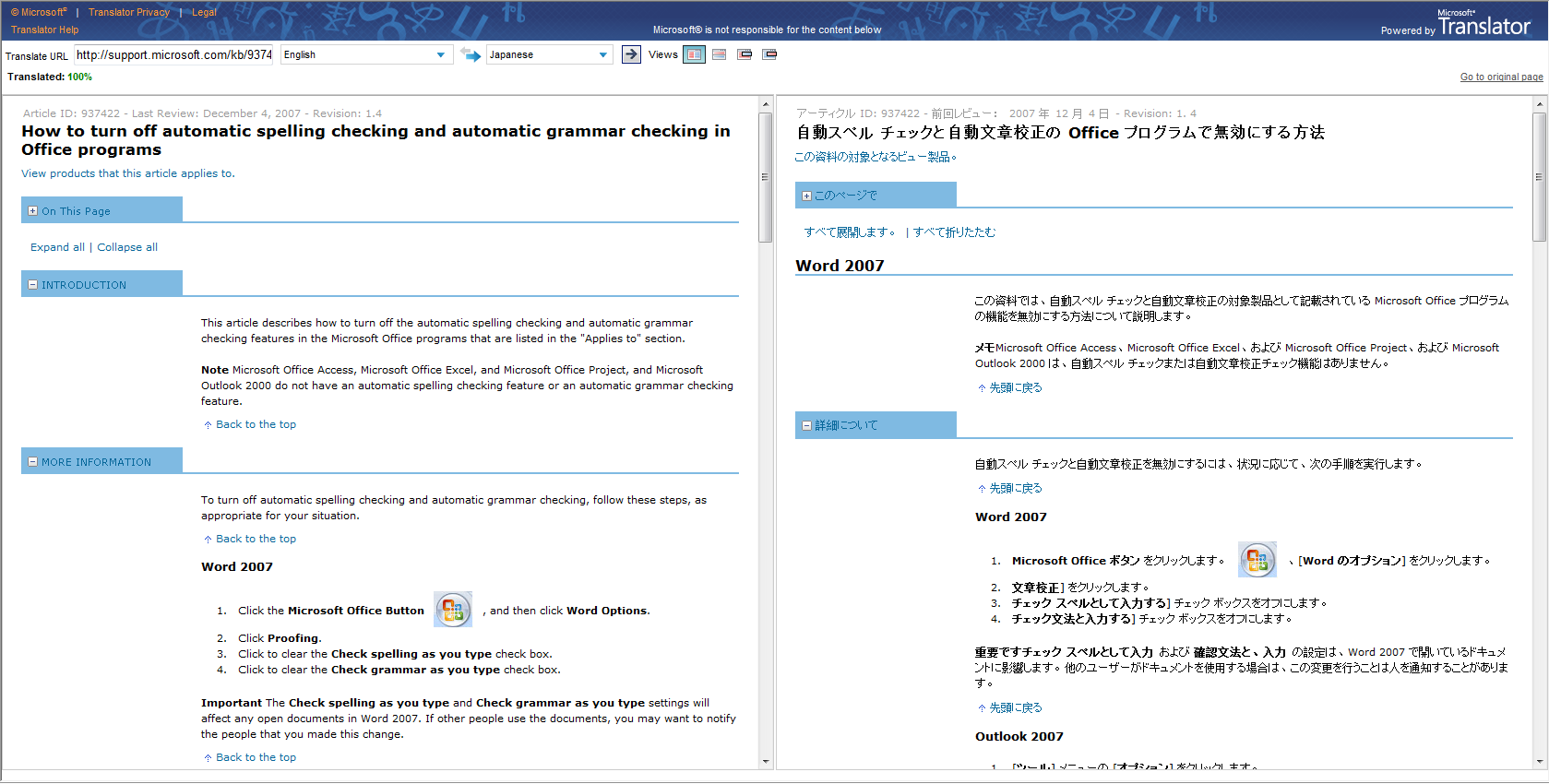Open Translator Privacy in top bar
This screenshot has width=1549, height=784.
[x=129, y=12]
